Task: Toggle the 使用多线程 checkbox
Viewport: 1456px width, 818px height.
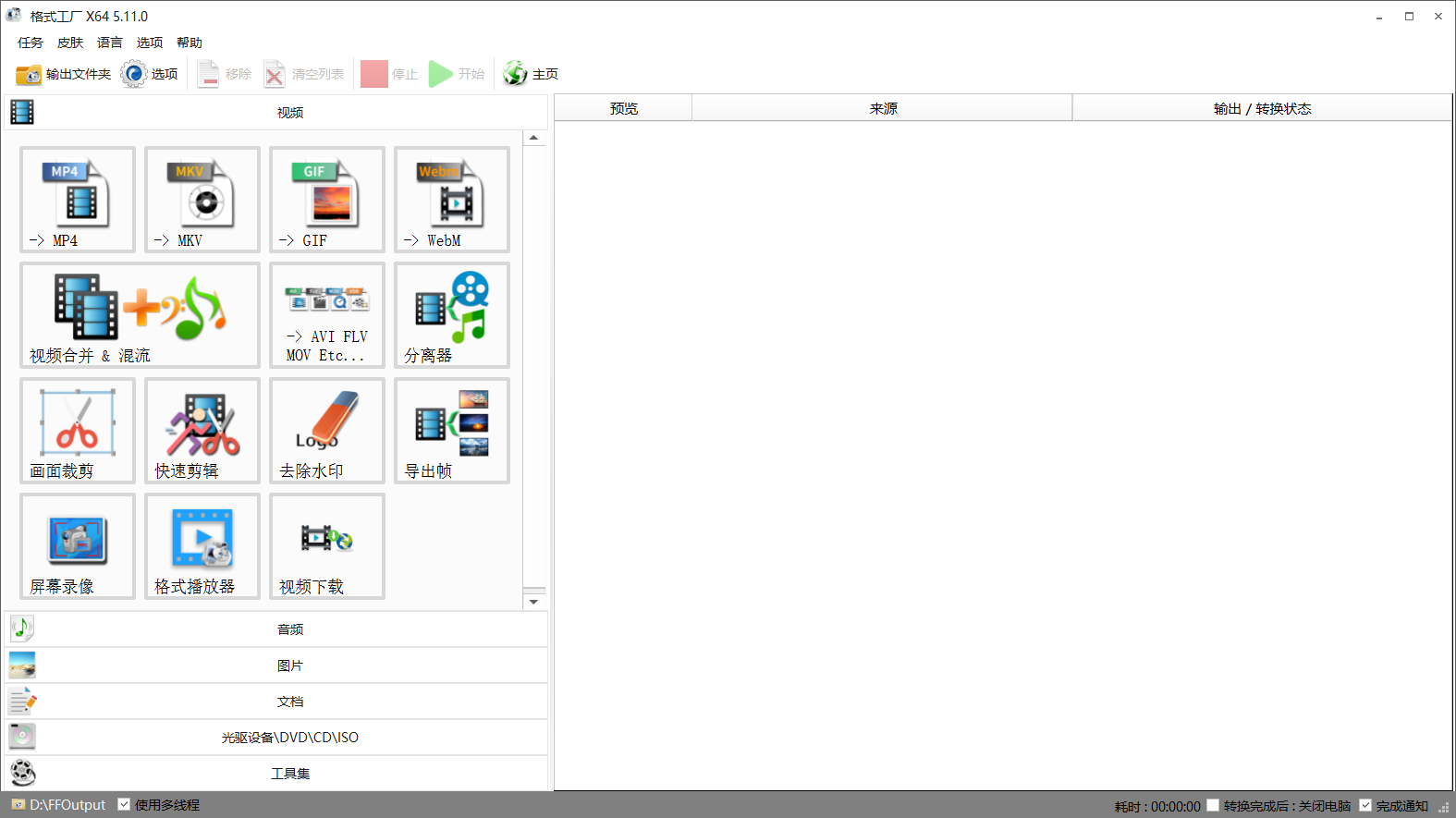Action: tap(124, 805)
